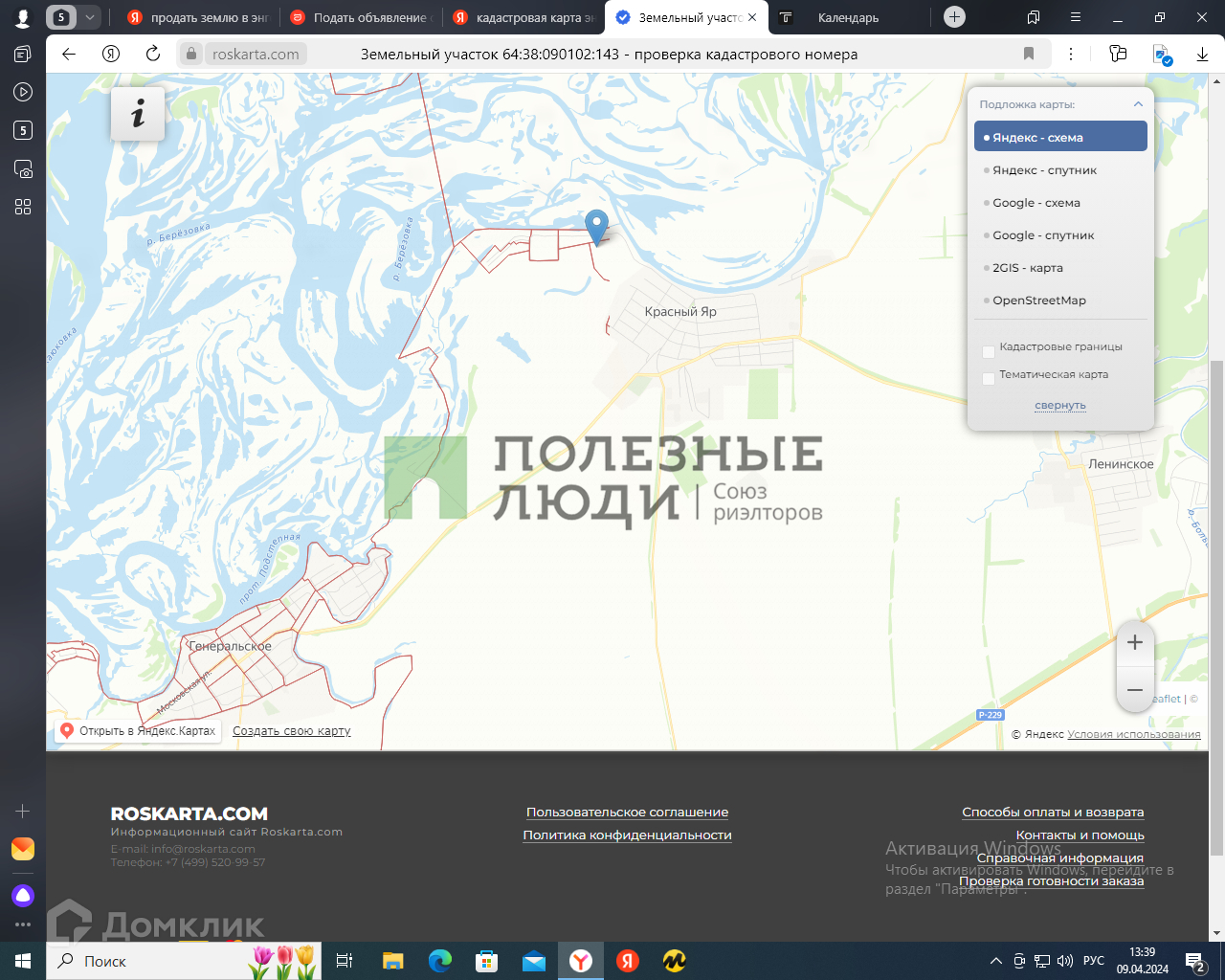This screenshot has height=980, width=1225.
Task: Open 'Пользовательское соглашение' in the footer
Action: tap(628, 812)
